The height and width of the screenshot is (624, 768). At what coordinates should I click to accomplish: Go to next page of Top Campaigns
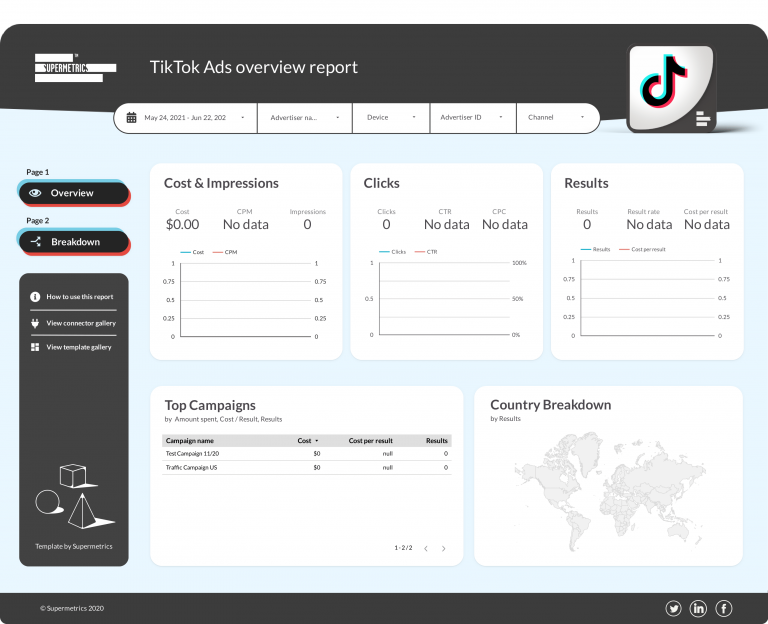point(443,548)
